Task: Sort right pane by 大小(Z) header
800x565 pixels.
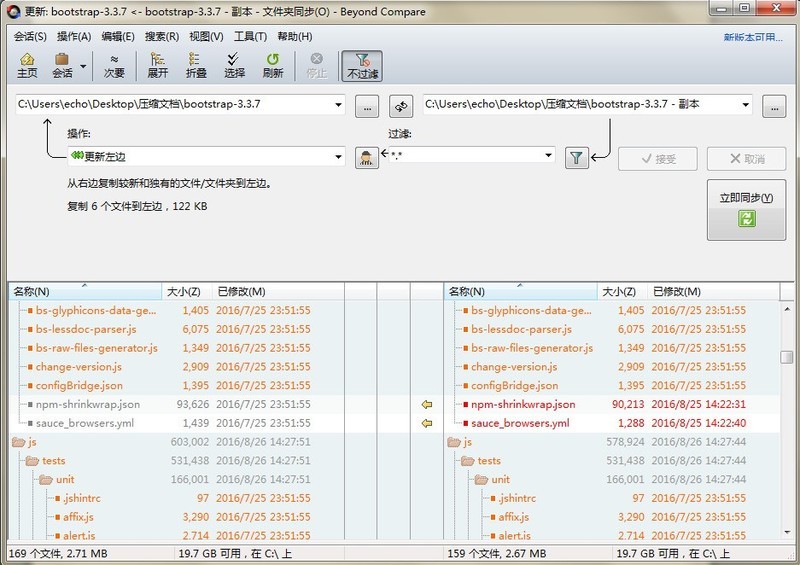Action: [622, 291]
